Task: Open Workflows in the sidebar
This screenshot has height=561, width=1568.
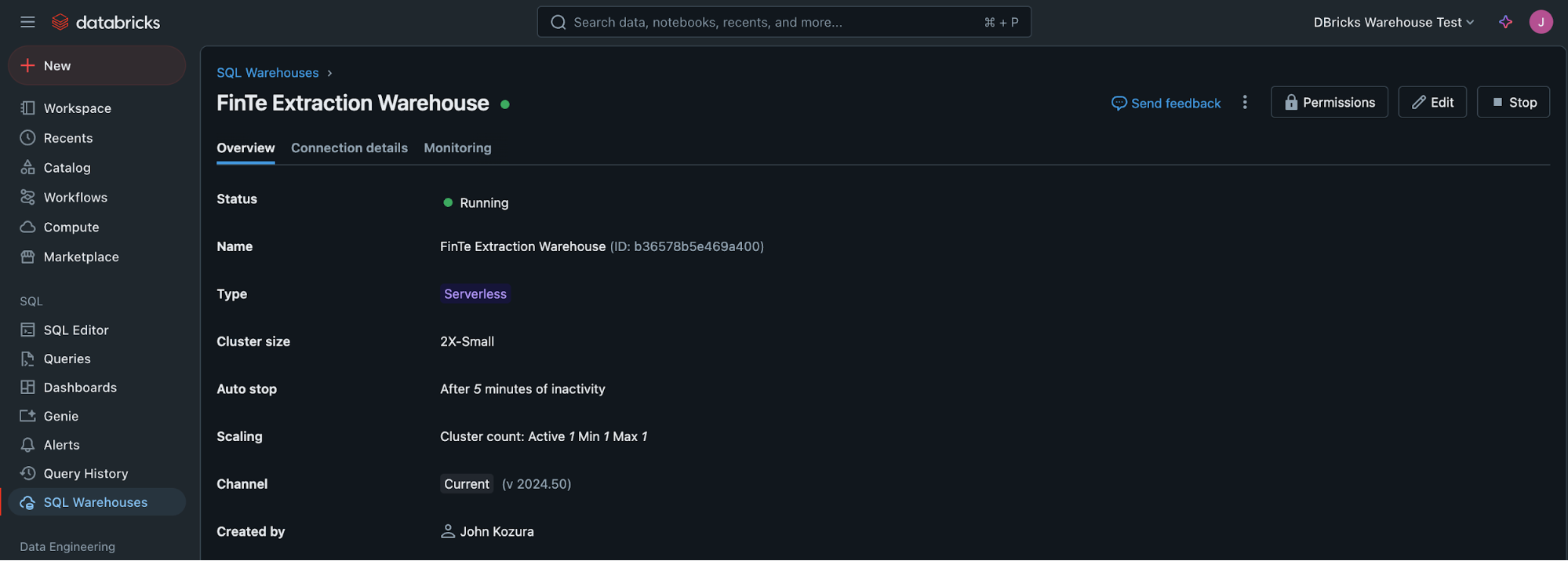Action: click(x=75, y=198)
